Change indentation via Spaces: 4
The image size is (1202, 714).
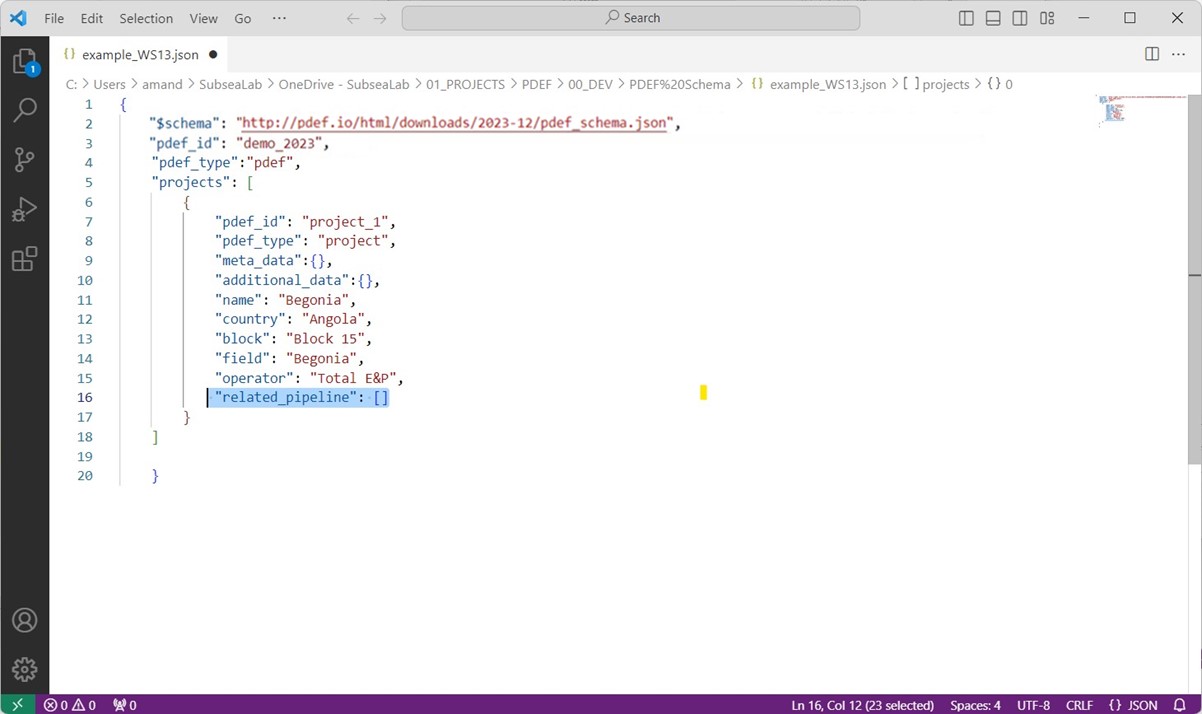tap(975, 705)
